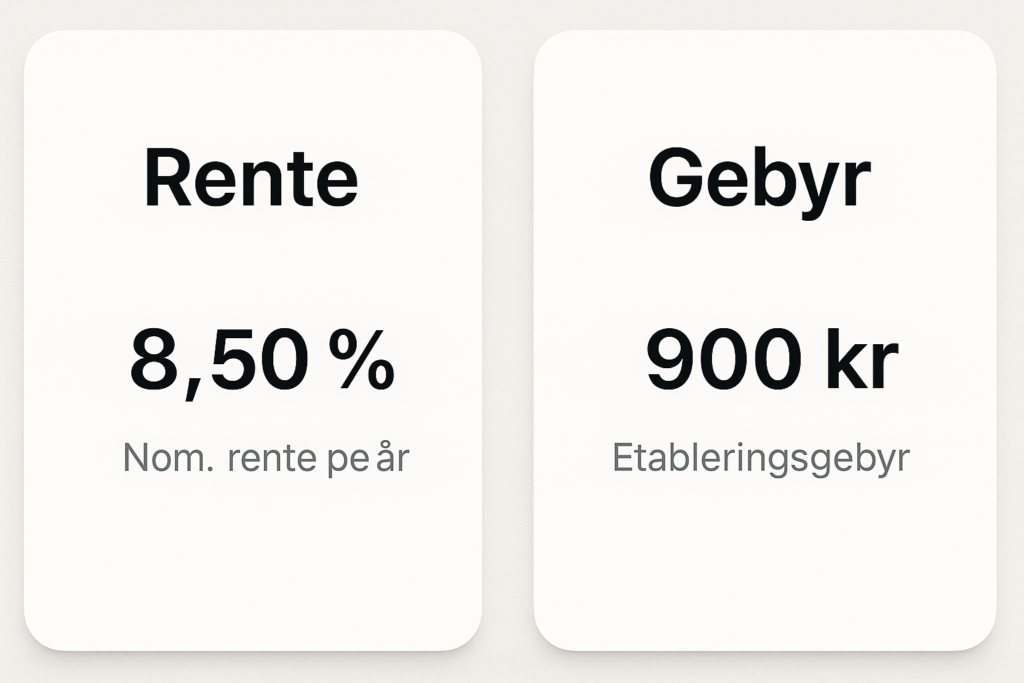
Task: Open the Rente card via its empty lower area
Action: pyautogui.click(x=253, y=562)
